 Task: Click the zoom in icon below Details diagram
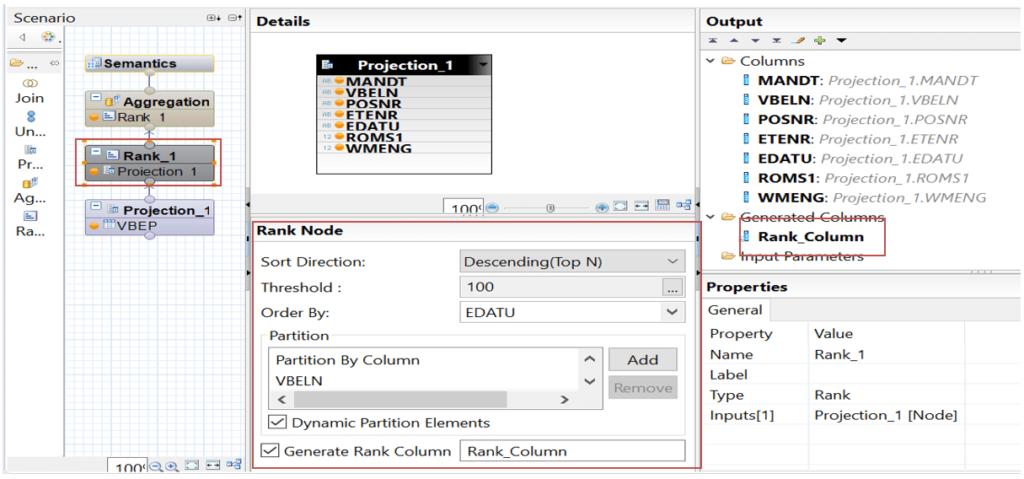[x=602, y=207]
